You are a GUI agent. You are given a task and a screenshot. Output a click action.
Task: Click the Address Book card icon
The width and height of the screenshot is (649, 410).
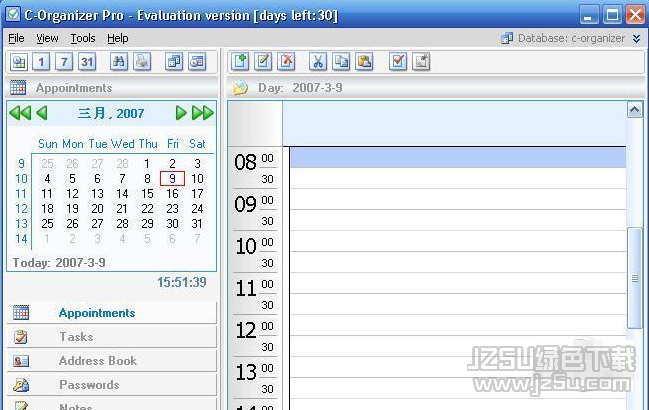[21, 361]
